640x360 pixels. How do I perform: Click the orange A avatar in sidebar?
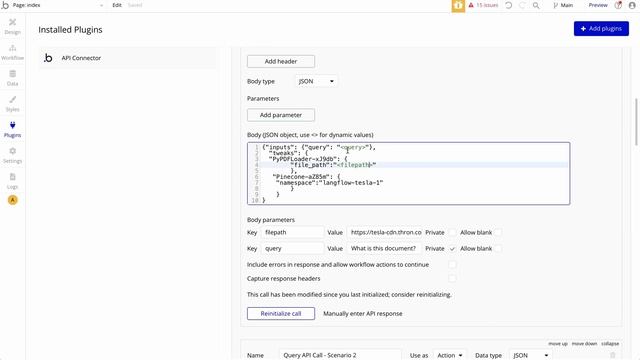[13, 200]
